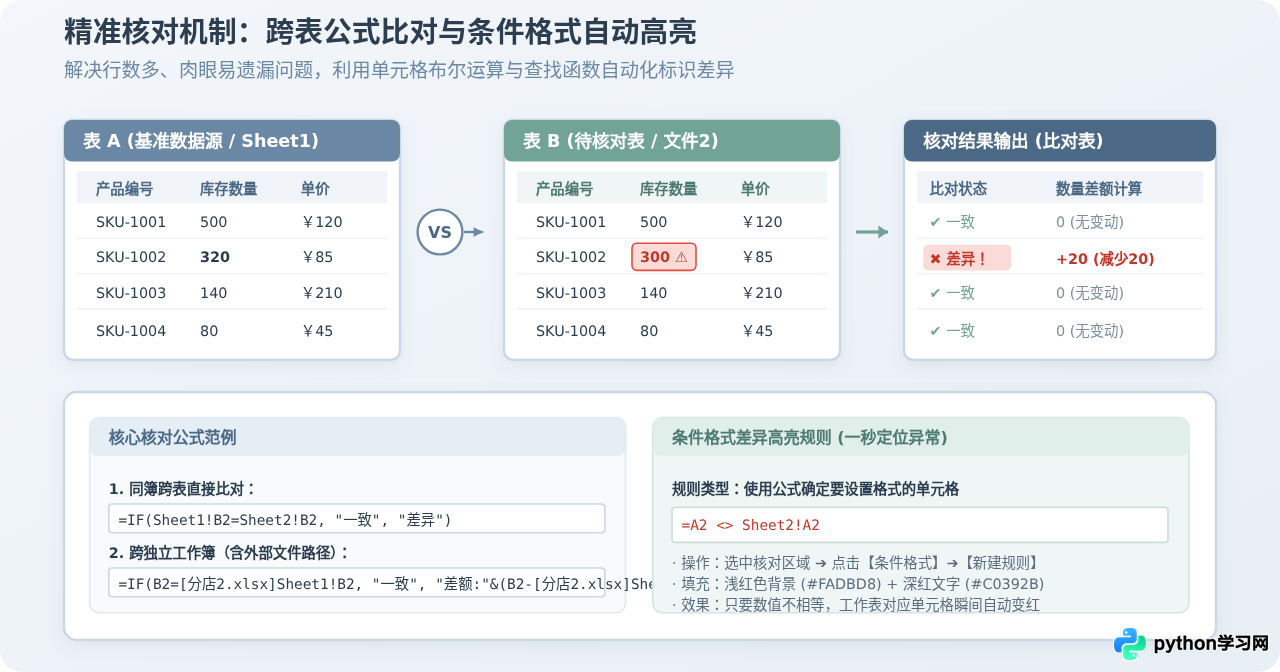Select the 表 A (基准数据源 / Sheet1) header
Image resolution: width=1280 pixels, height=672 pixels.
coord(232,141)
